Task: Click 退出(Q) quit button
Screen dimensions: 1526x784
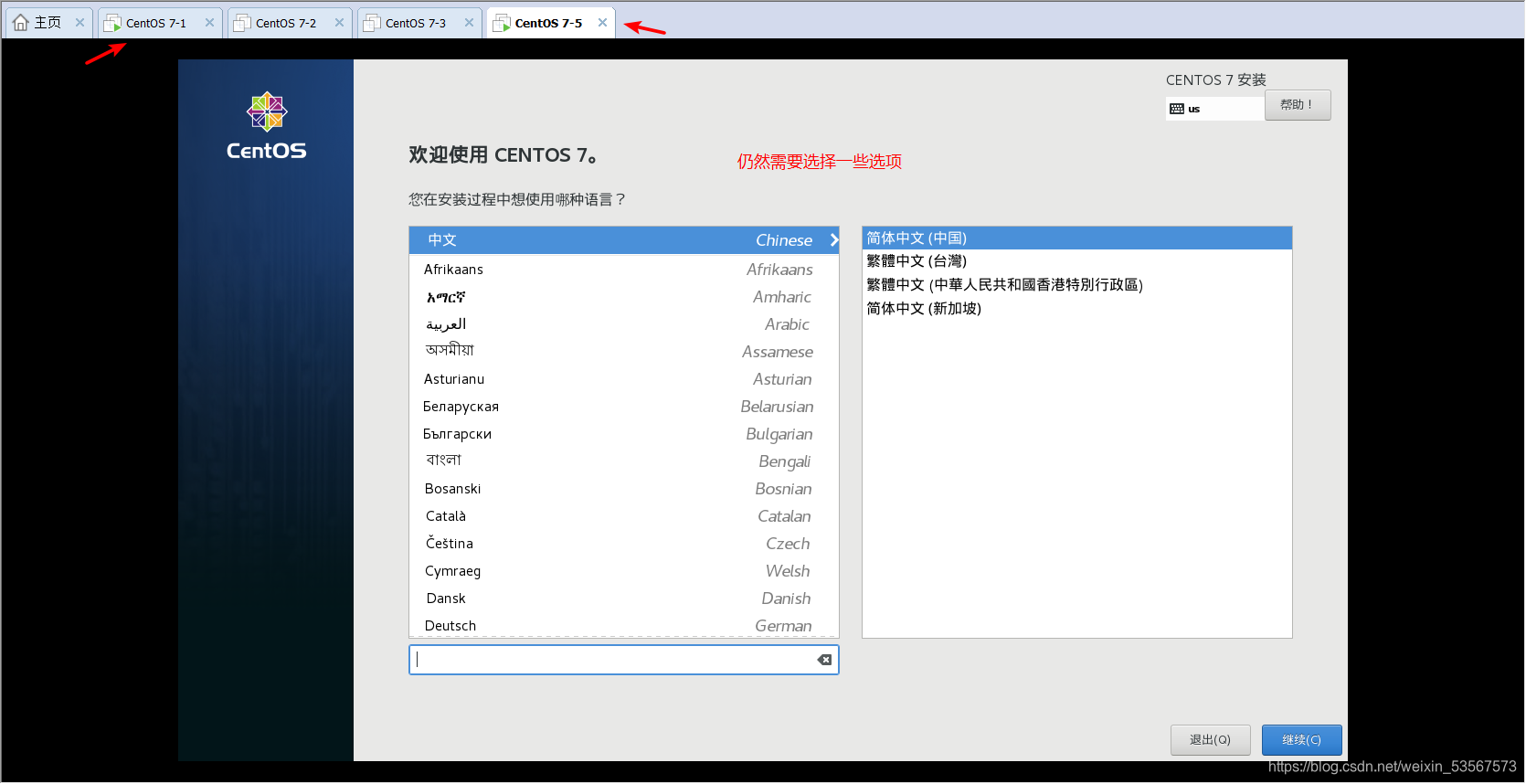Action: (1210, 740)
